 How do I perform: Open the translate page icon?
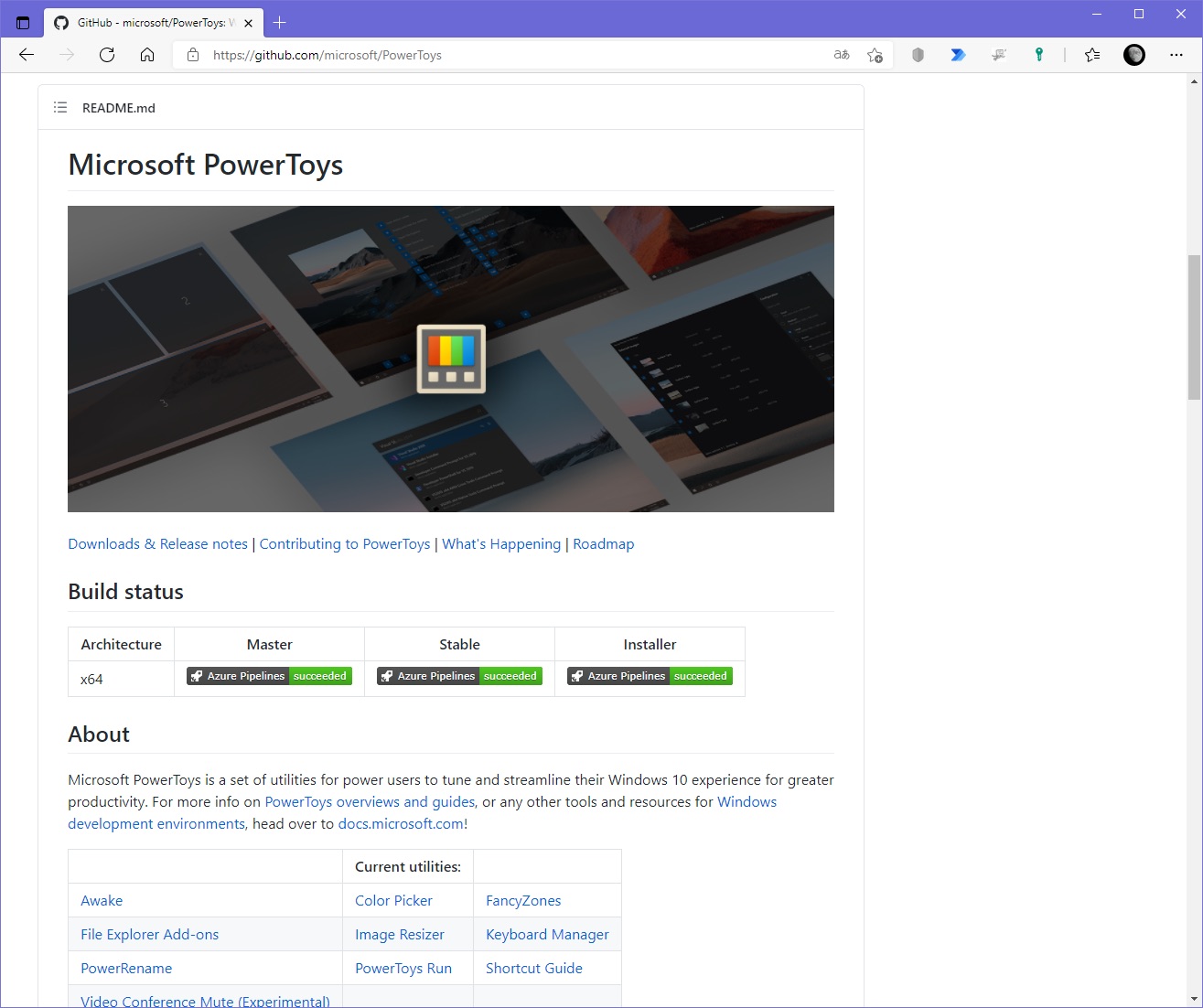[x=842, y=55]
